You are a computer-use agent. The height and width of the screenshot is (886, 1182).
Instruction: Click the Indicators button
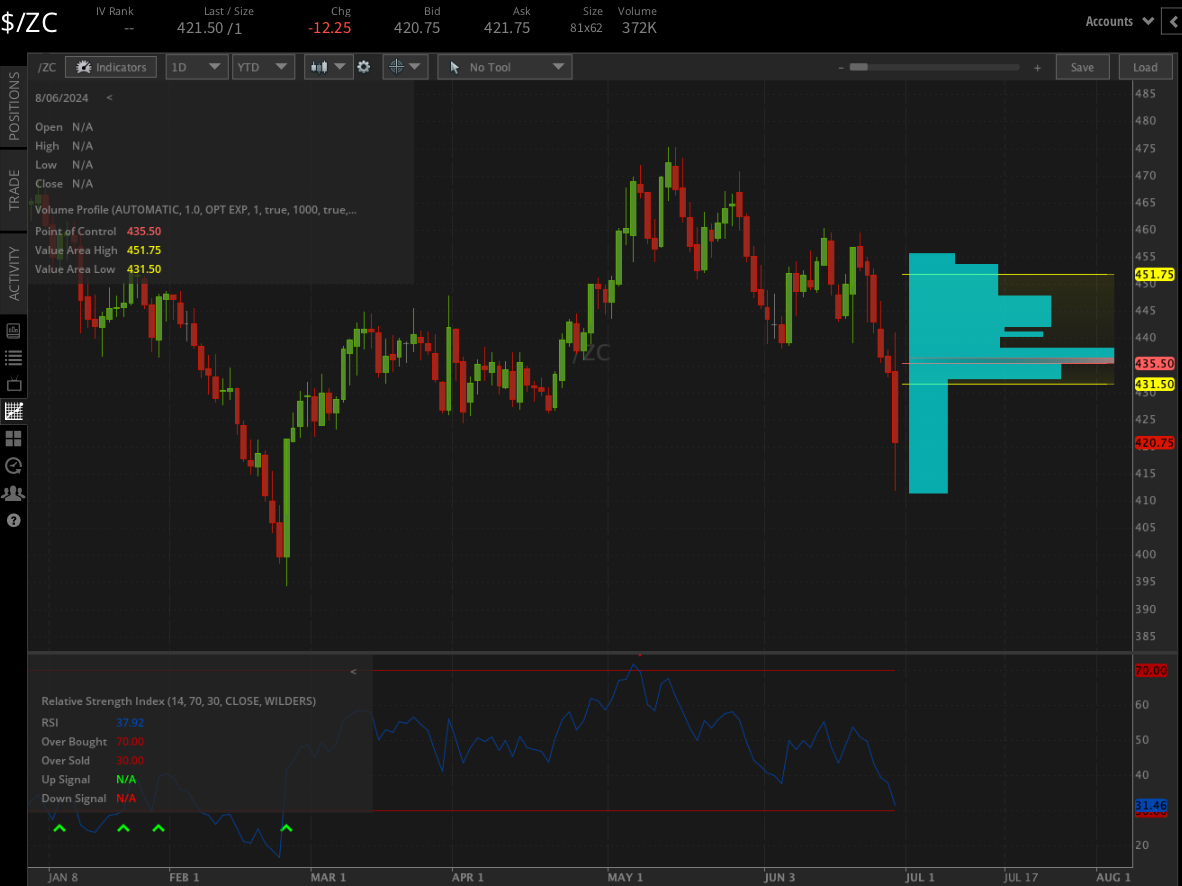tap(112, 67)
